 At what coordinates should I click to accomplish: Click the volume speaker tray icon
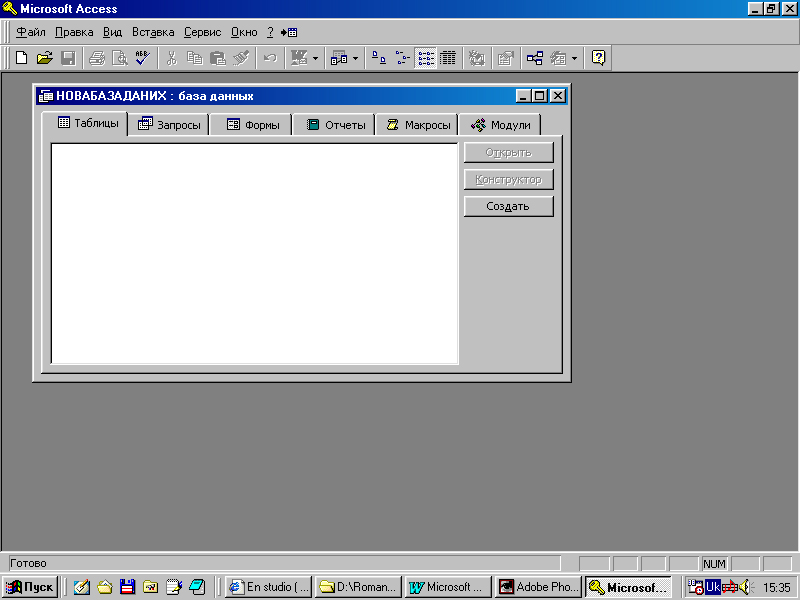tap(746, 587)
